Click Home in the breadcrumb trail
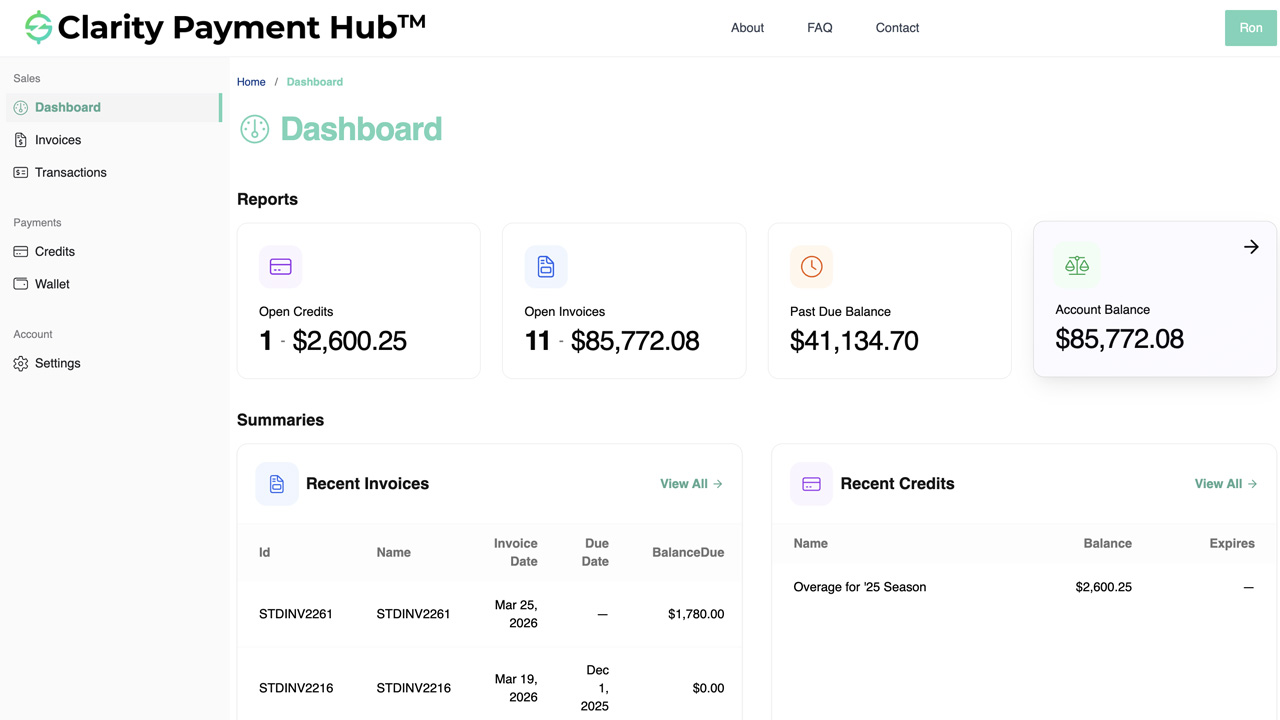Viewport: 1280px width, 720px height. (251, 81)
